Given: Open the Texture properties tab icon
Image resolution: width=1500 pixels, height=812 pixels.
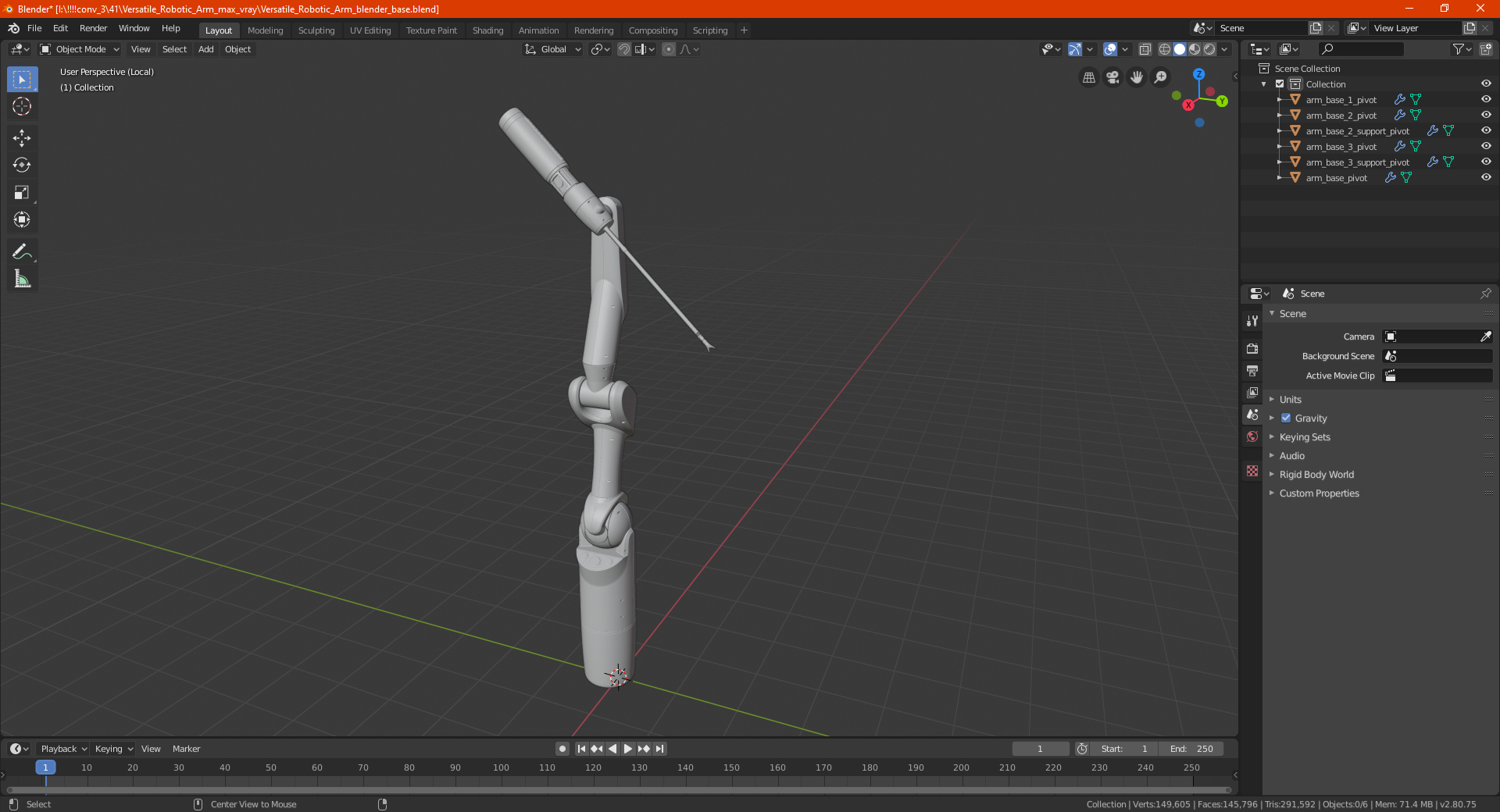Looking at the screenshot, I should point(1252,471).
